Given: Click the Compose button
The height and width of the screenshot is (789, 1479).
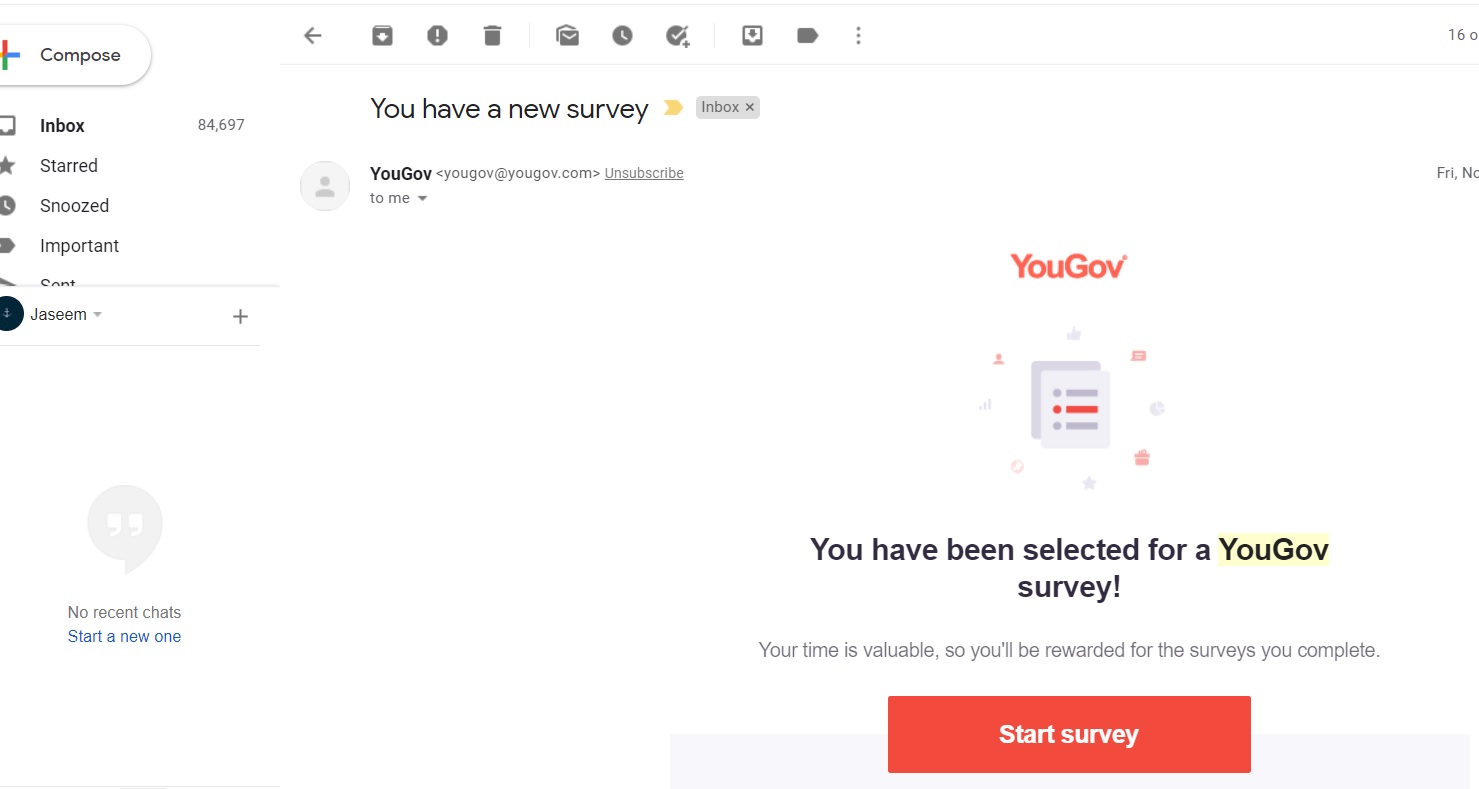Looking at the screenshot, I should coord(78,56).
